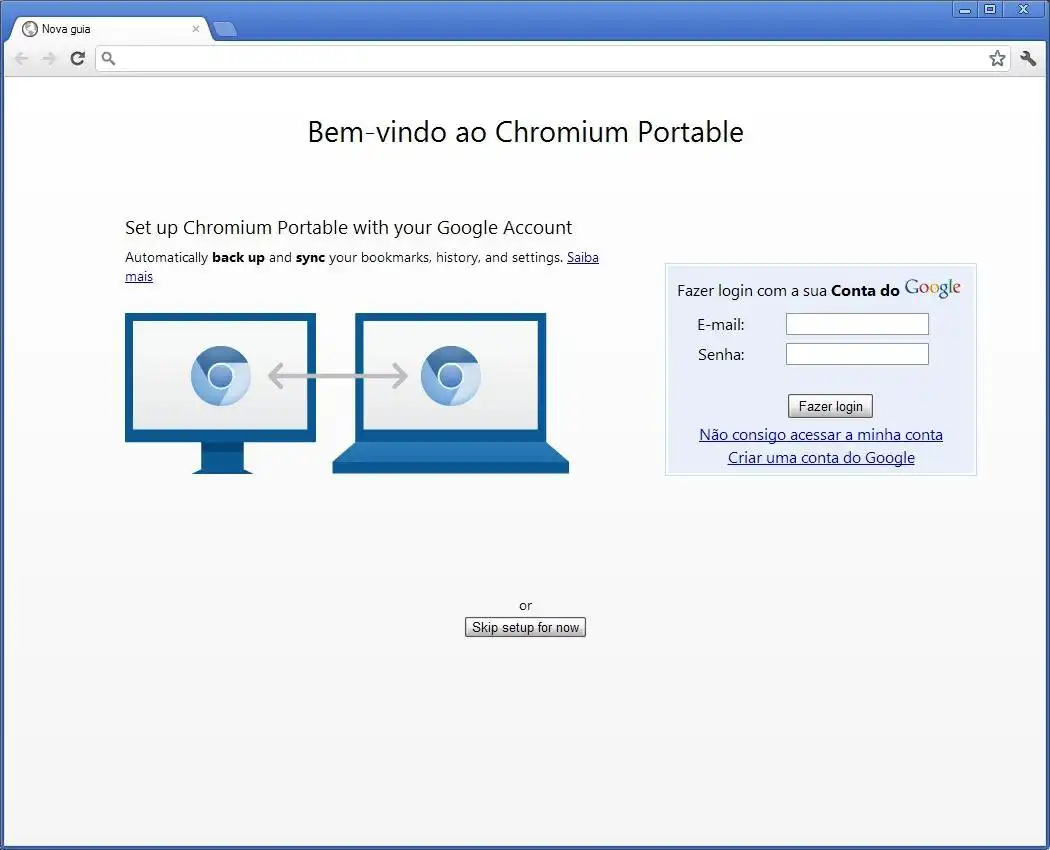Click into the Senha password field
Viewport: 1050px width, 850px height.
(857, 354)
